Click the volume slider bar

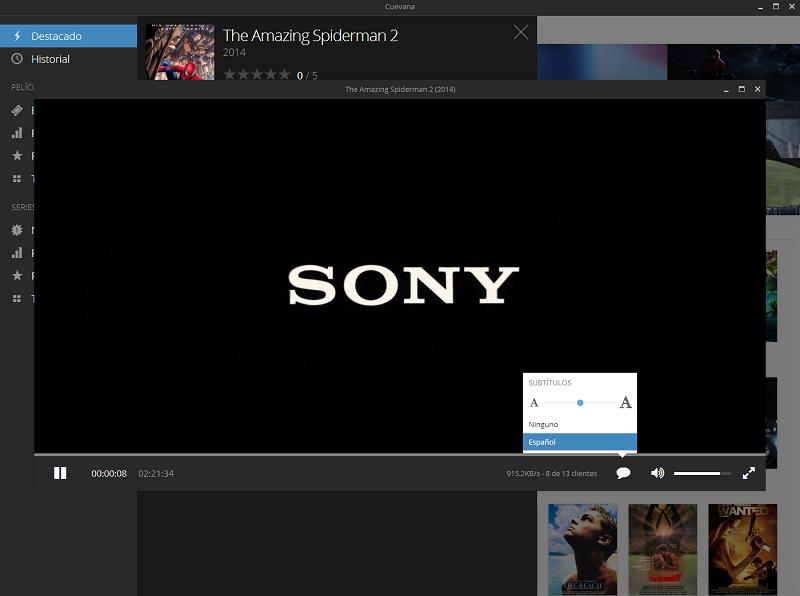[x=701, y=473]
